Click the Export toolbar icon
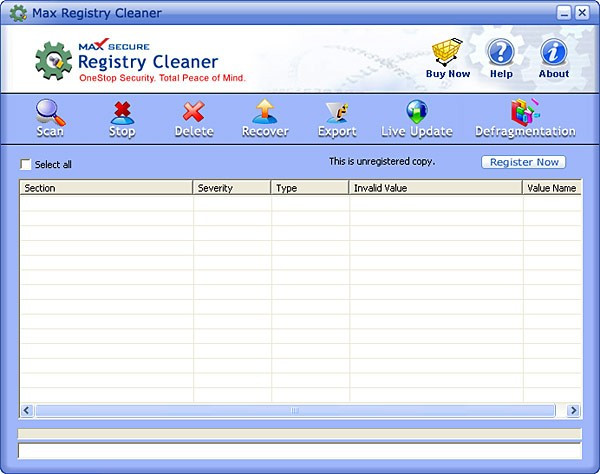The image size is (600, 474). pyautogui.click(x=337, y=118)
